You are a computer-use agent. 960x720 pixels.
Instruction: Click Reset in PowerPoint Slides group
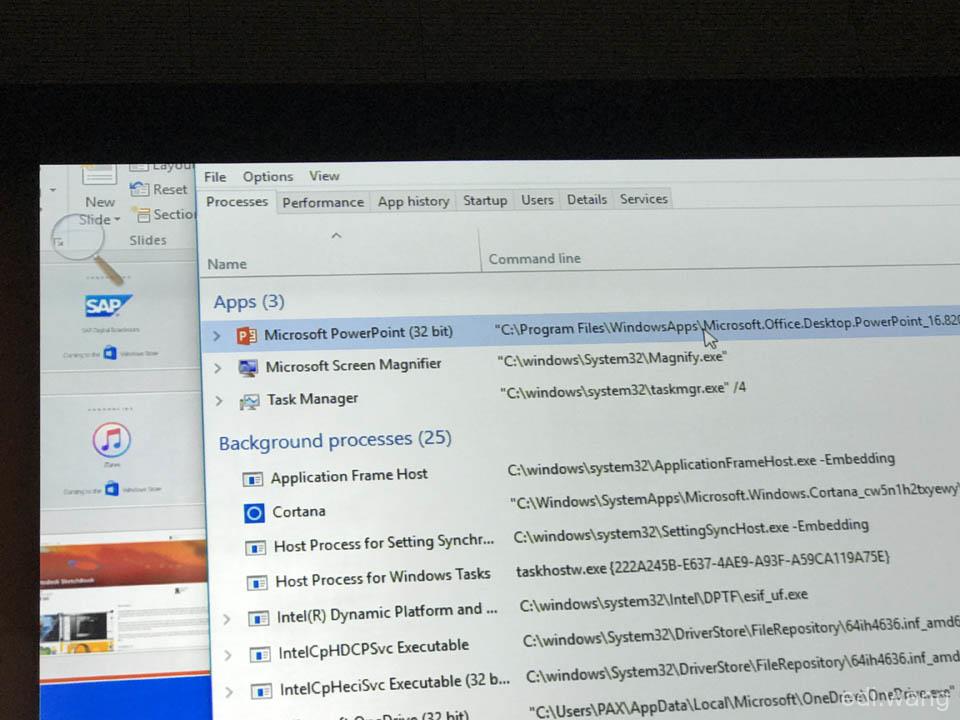pyautogui.click(x=159, y=189)
